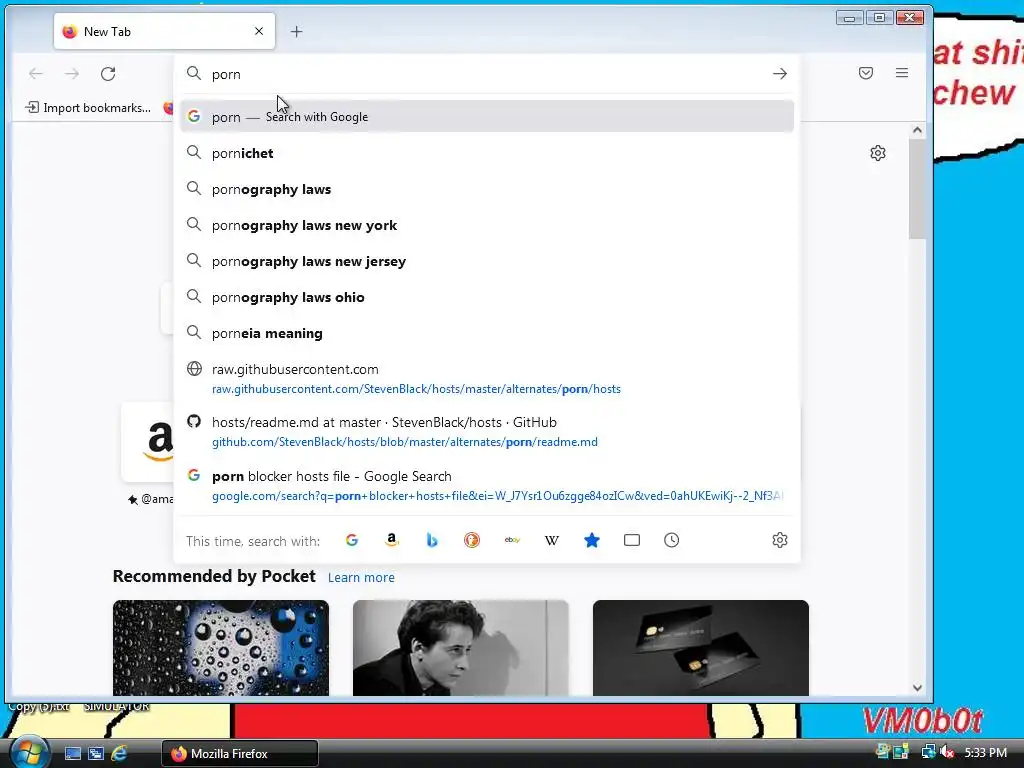
Task: Search bookmarks with the star icon
Action: tap(592, 540)
